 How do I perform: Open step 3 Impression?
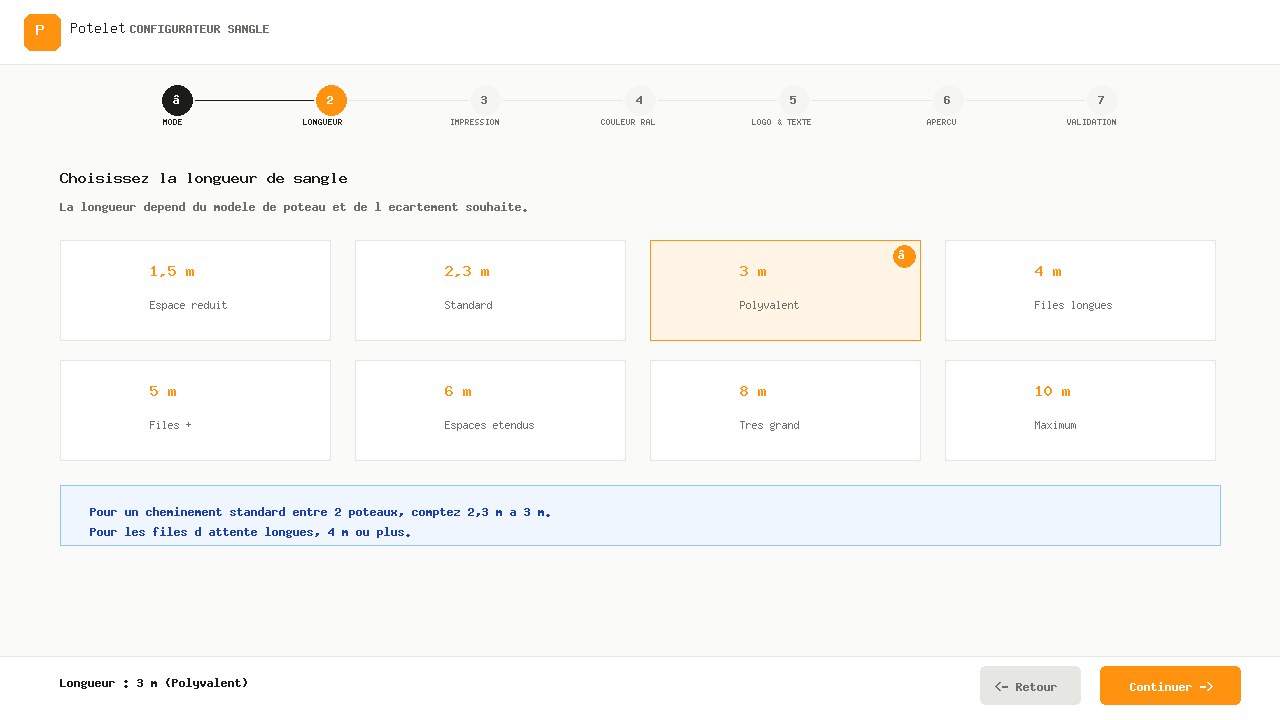[x=484, y=100]
